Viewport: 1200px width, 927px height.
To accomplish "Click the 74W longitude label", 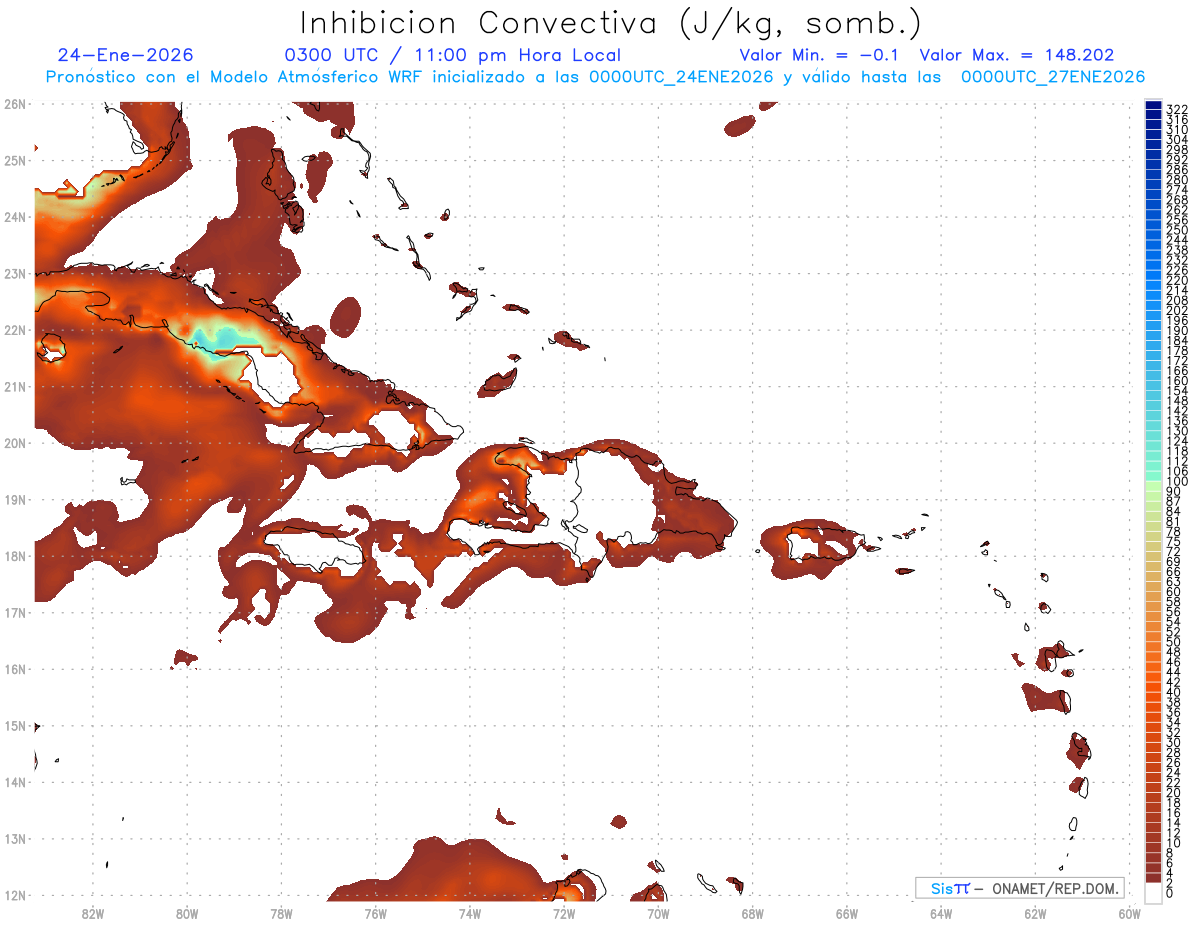I will coord(470,913).
